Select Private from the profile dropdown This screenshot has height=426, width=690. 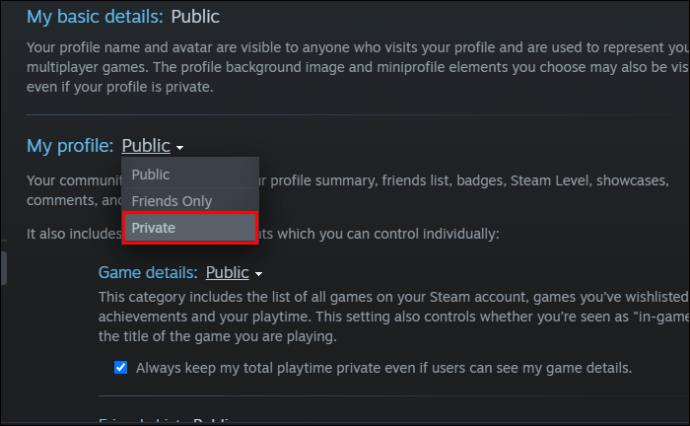coord(190,228)
